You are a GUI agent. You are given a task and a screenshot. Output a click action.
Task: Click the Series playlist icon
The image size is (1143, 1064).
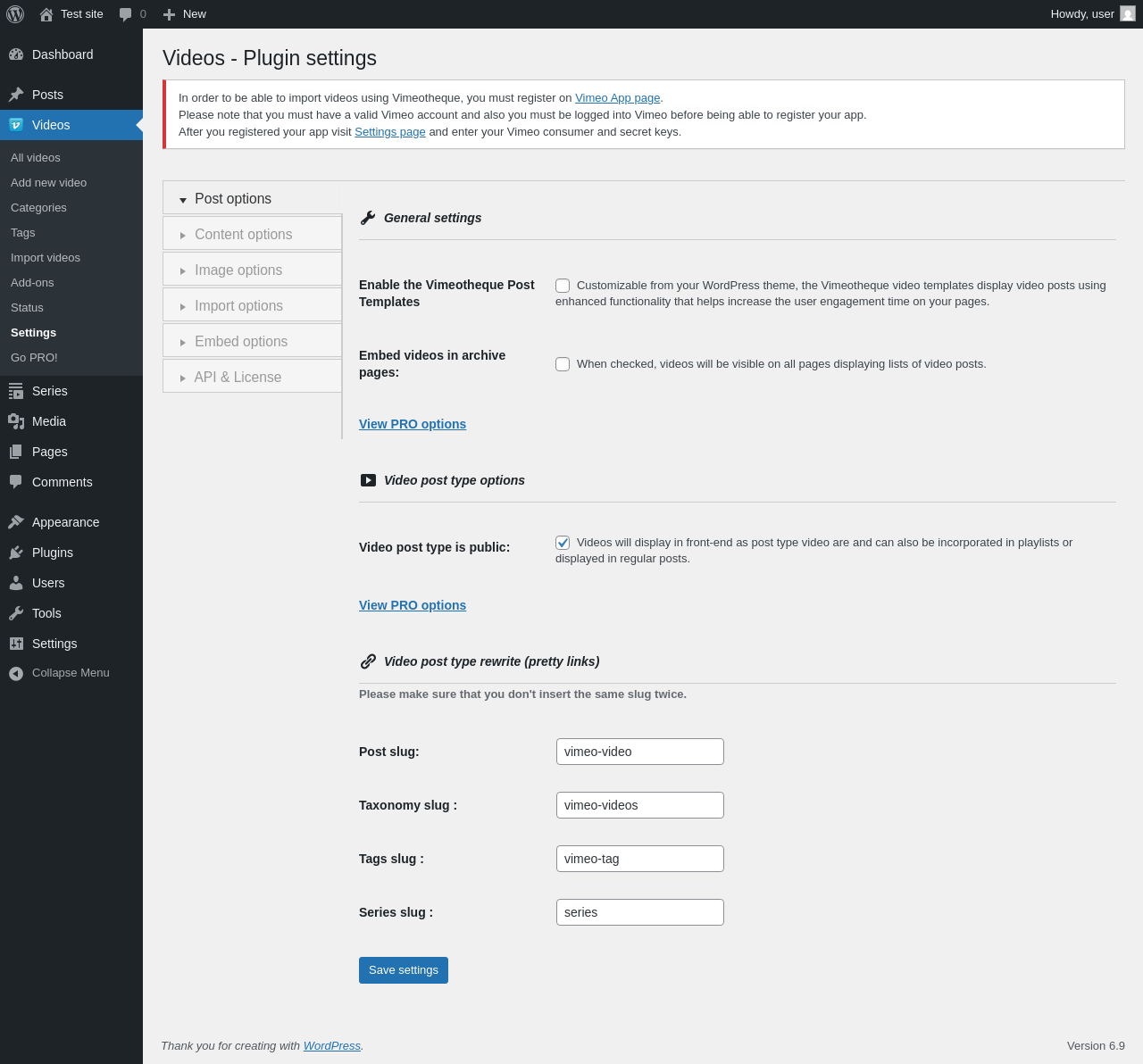click(16, 391)
